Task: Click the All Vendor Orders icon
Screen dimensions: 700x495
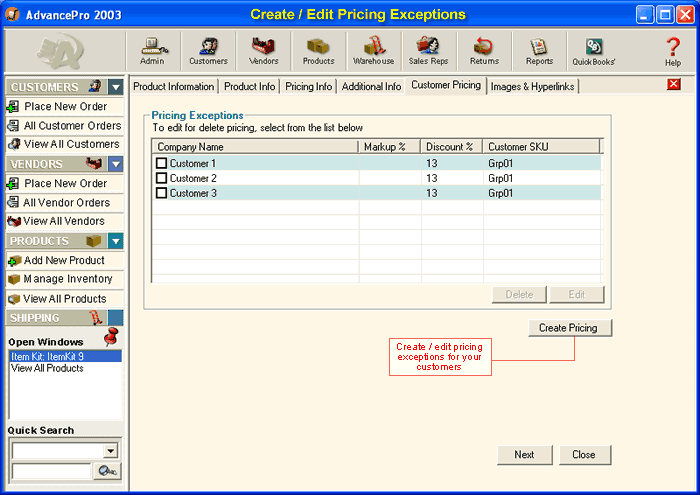Action: coord(14,202)
